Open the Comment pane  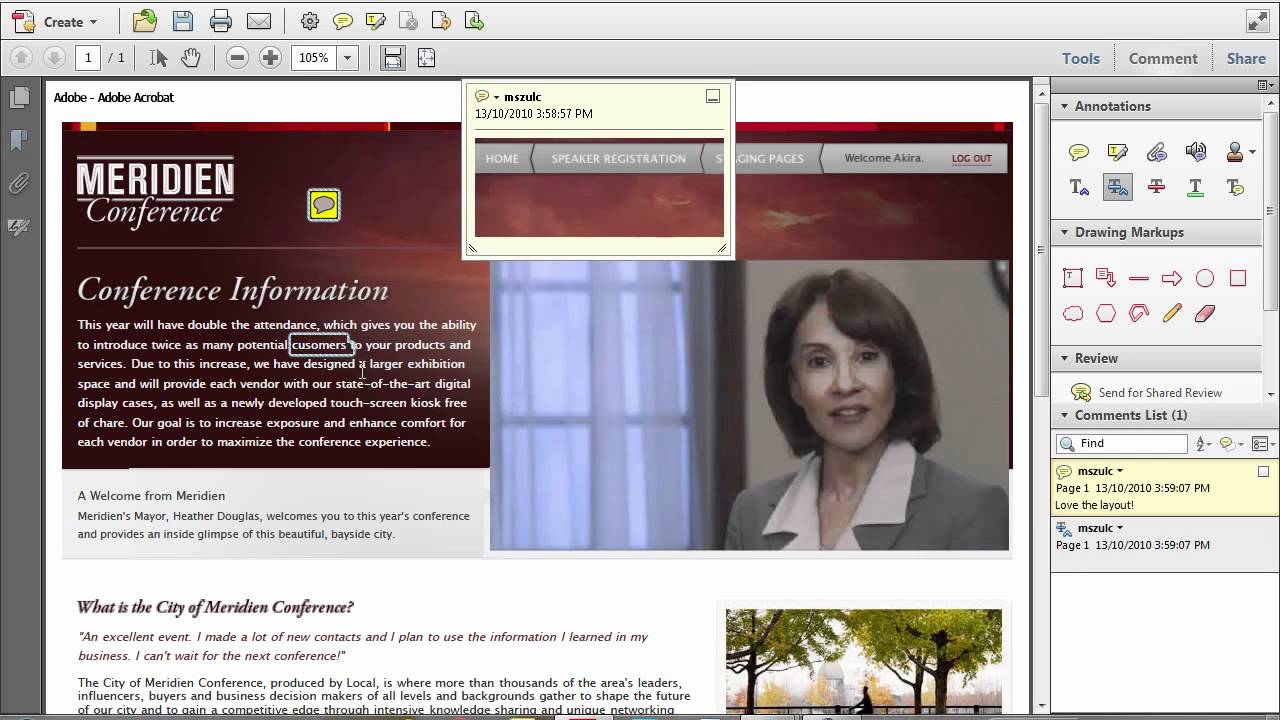point(1163,58)
